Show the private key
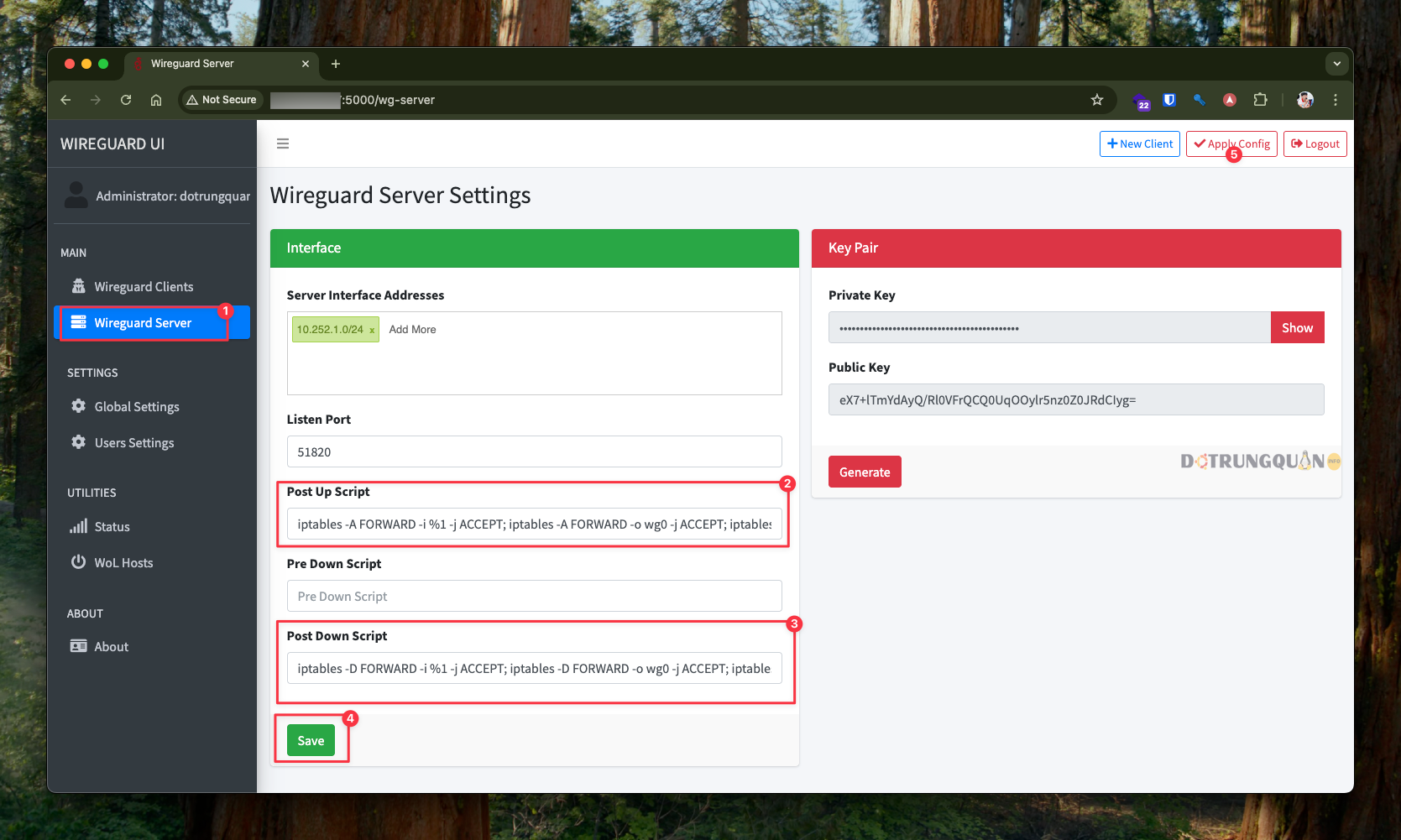This screenshot has width=1401, height=840. coord(1297,327)
